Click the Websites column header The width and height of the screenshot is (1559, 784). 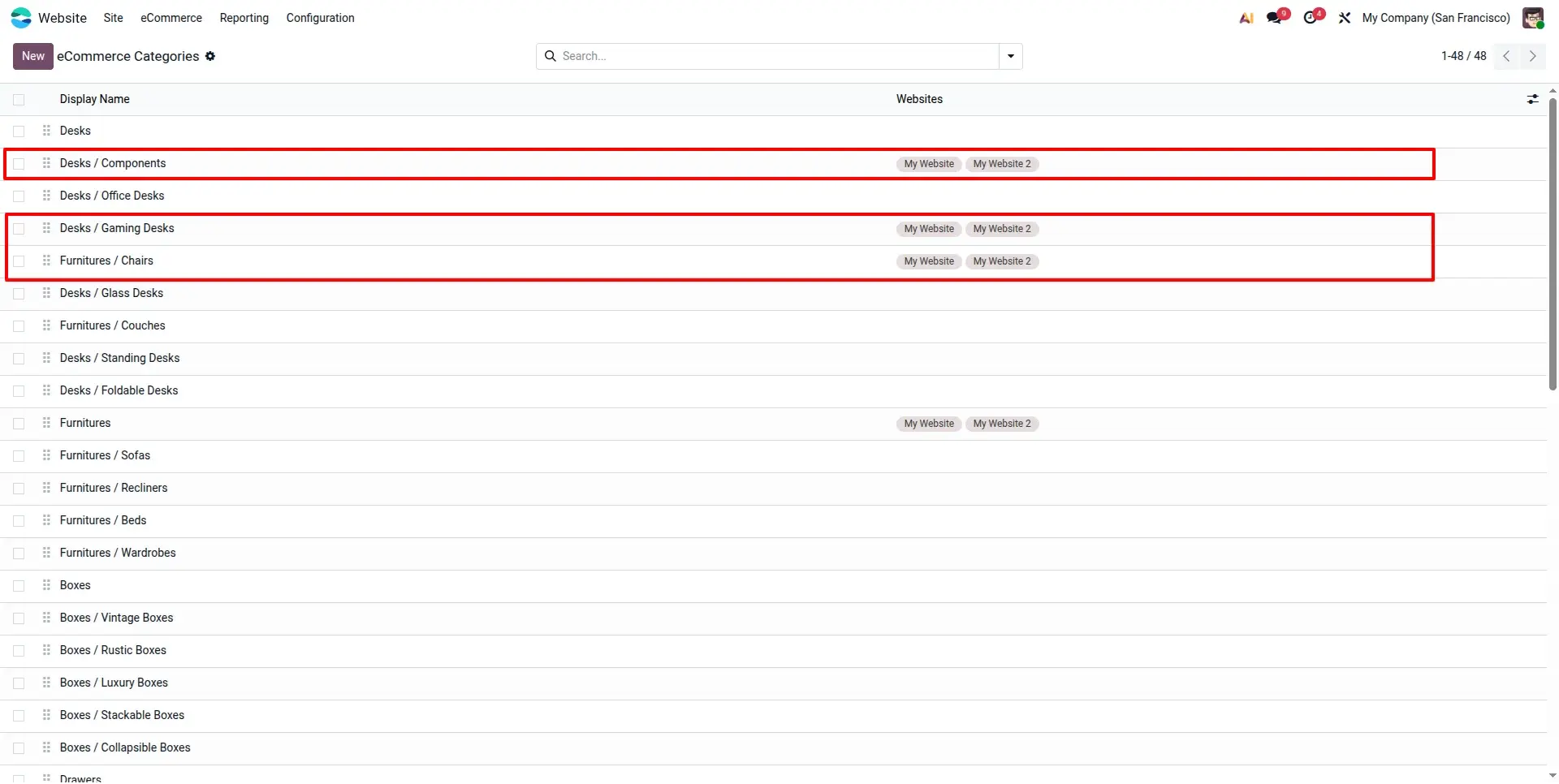click(x=919, y=99)
